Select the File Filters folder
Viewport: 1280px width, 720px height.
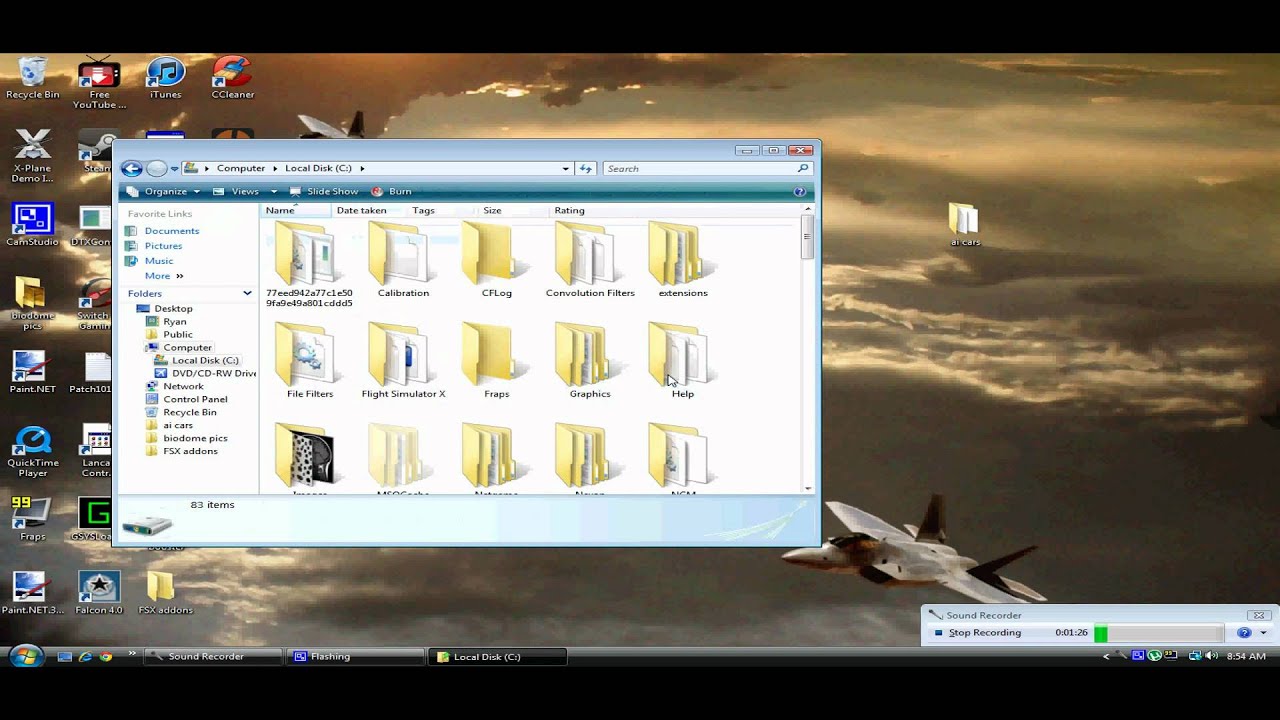click(310, 361)
